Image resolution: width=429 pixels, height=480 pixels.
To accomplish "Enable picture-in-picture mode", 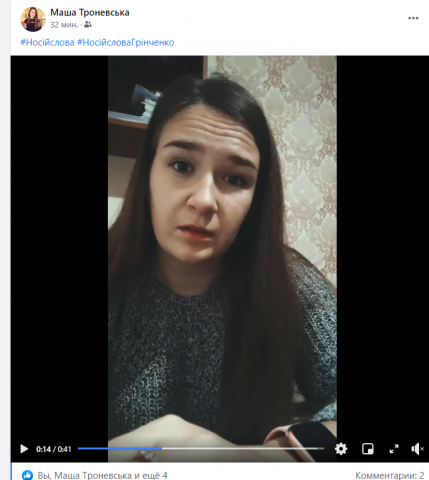I will [x=368, y=449].
